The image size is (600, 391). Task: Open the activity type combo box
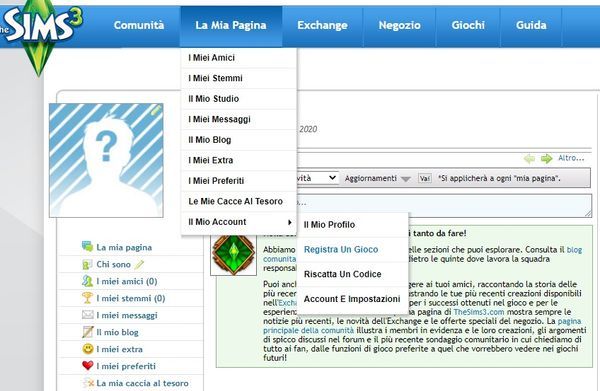(x=317, y=178)
